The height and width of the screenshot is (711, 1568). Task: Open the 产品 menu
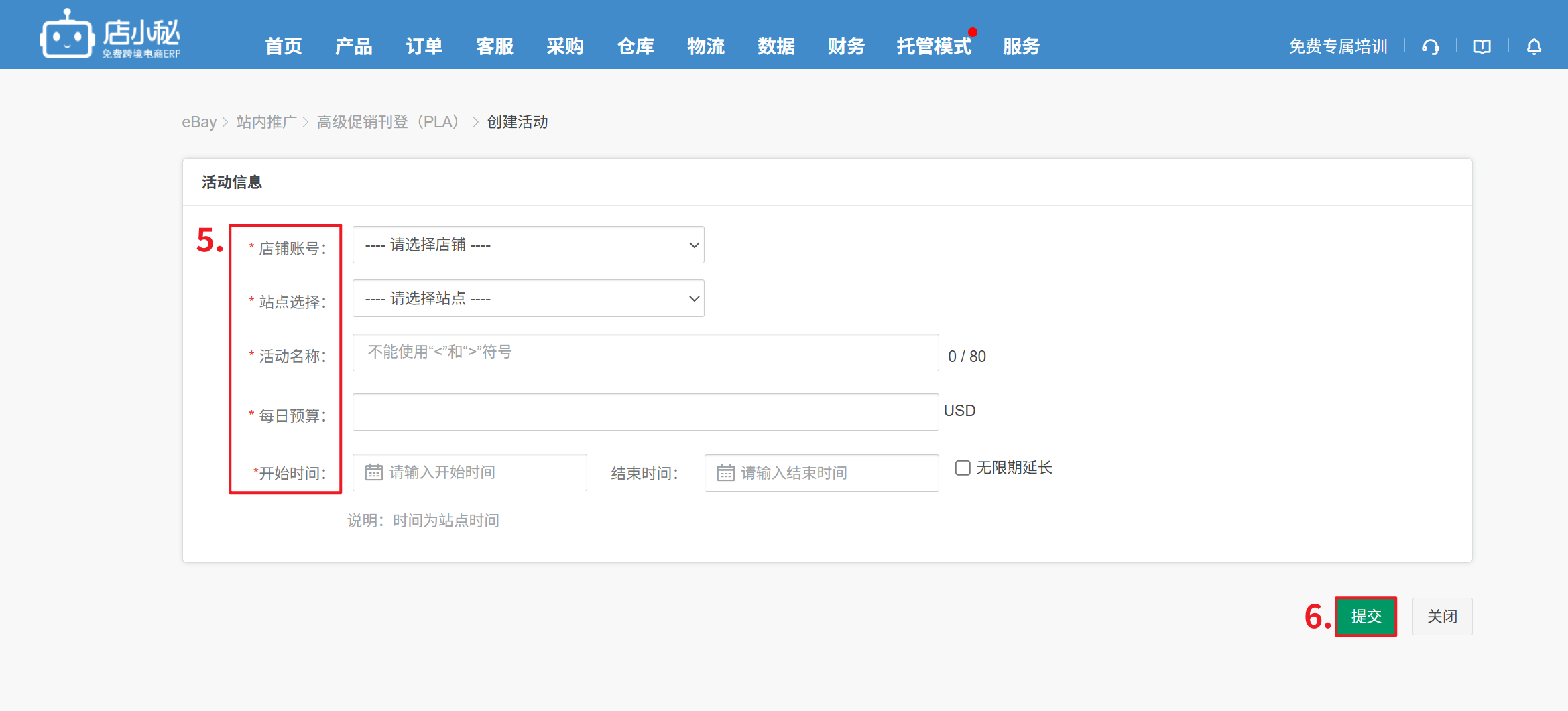pos(353,46)
